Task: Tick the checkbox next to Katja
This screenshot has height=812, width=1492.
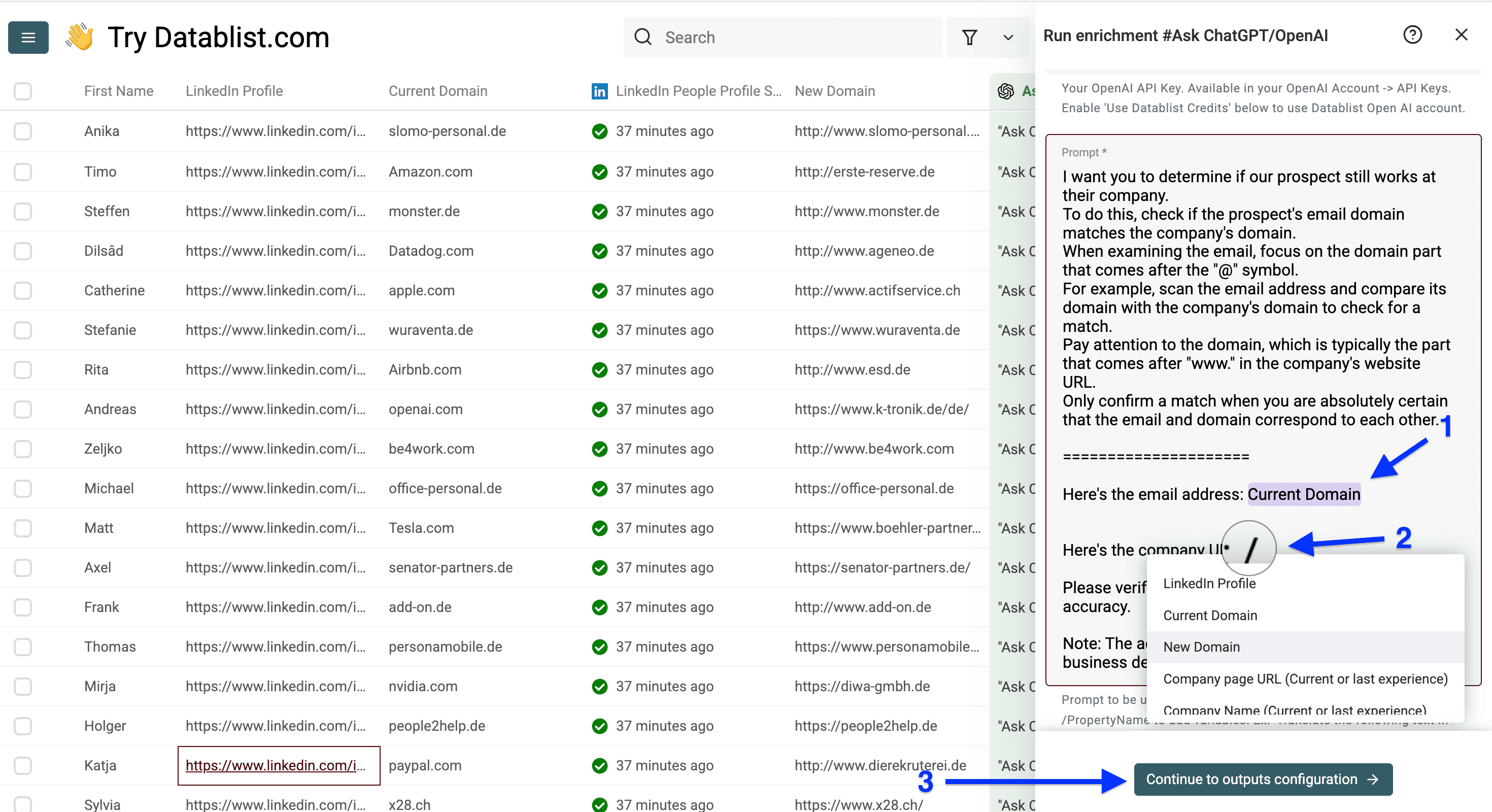Action: click(x=23, y=766)
